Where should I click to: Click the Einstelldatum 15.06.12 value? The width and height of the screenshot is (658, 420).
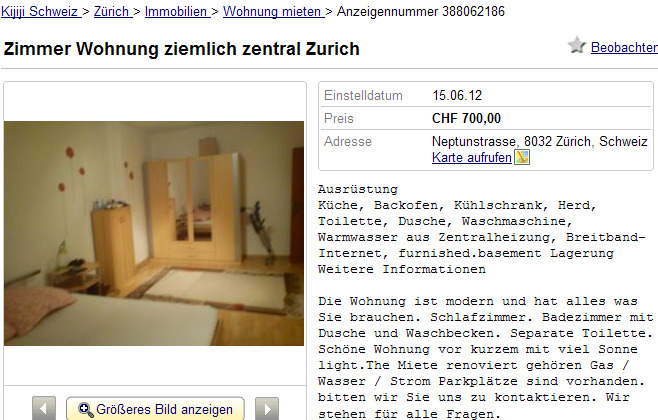click(457, 95)
